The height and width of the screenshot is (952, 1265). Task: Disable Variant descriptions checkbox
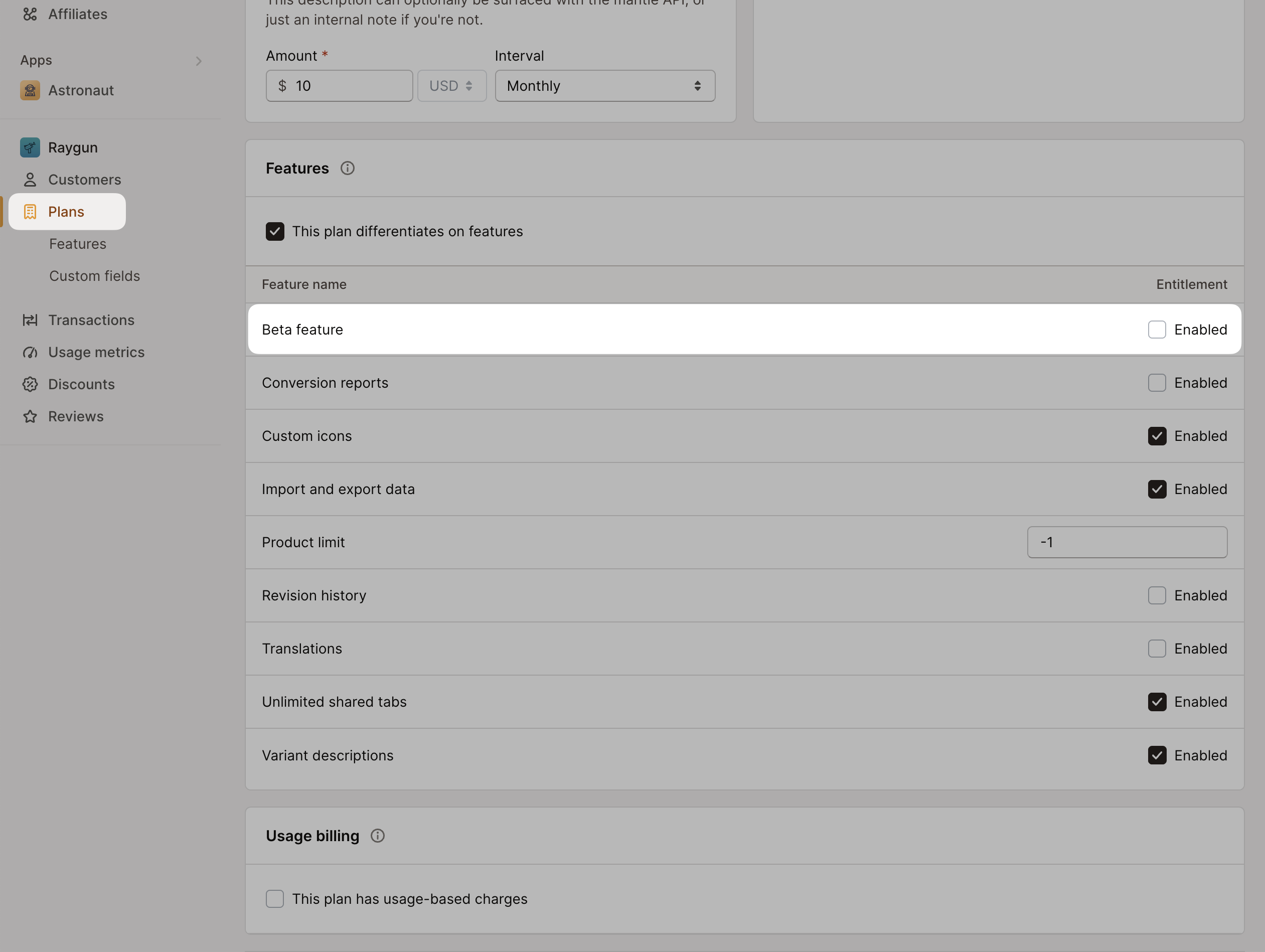tap(1156, 755)
